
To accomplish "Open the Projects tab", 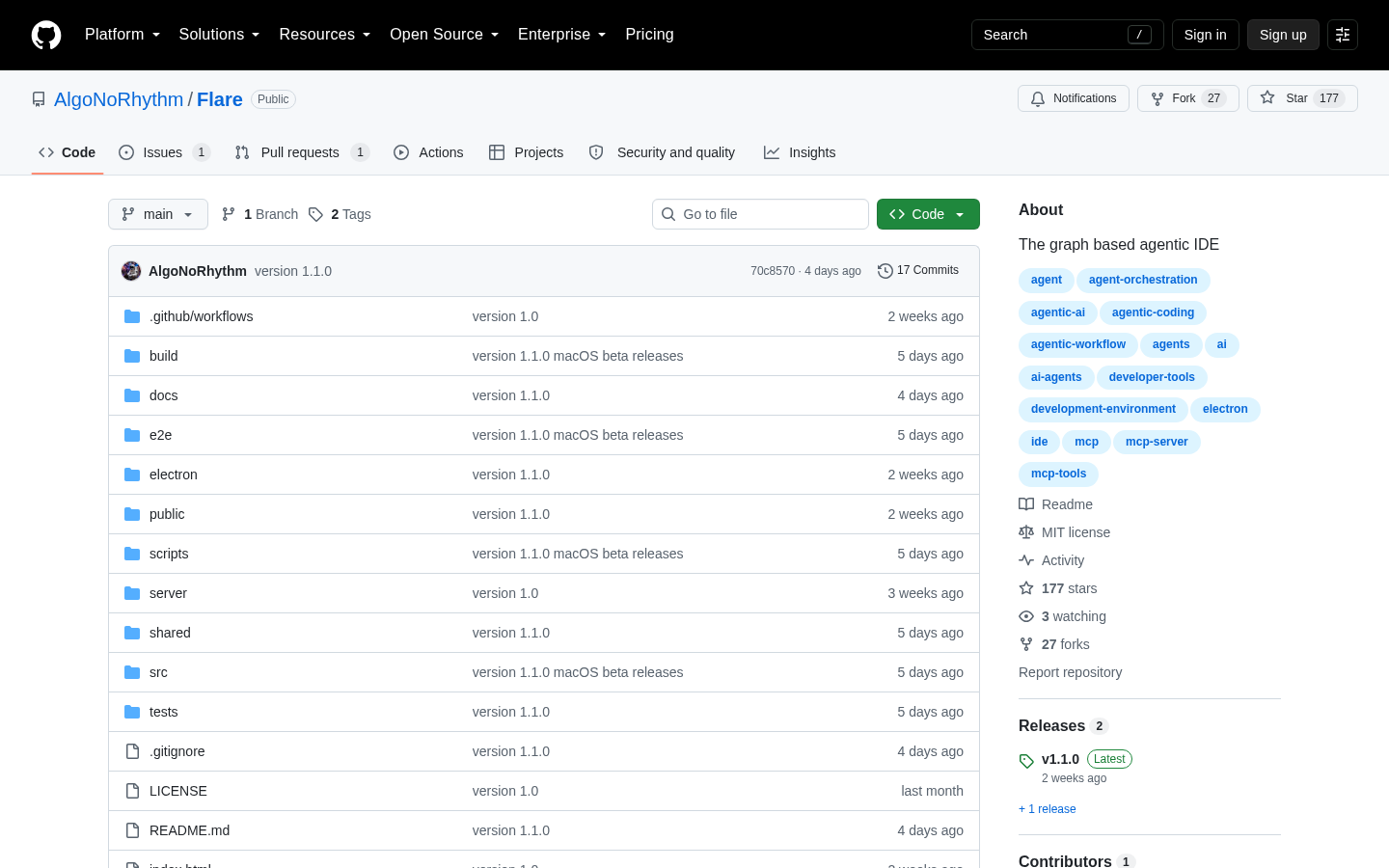I will (x=527, y=152).
